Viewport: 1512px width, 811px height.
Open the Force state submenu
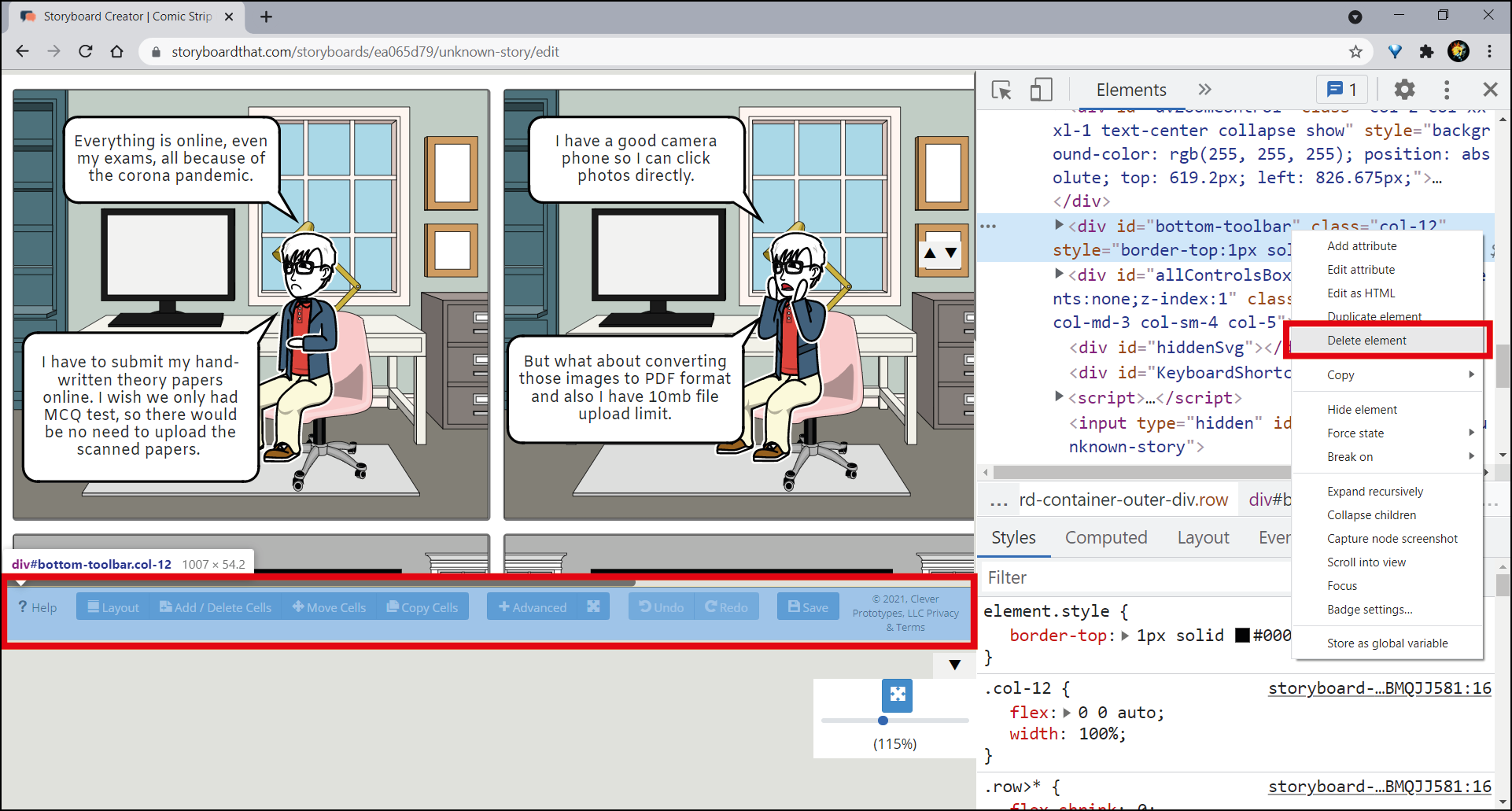[x=1388, y=433]
